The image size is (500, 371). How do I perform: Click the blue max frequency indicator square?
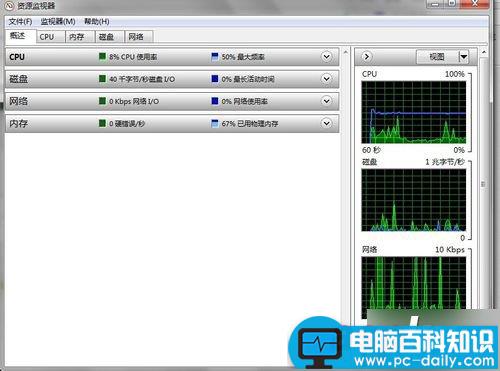pos(215,56)
